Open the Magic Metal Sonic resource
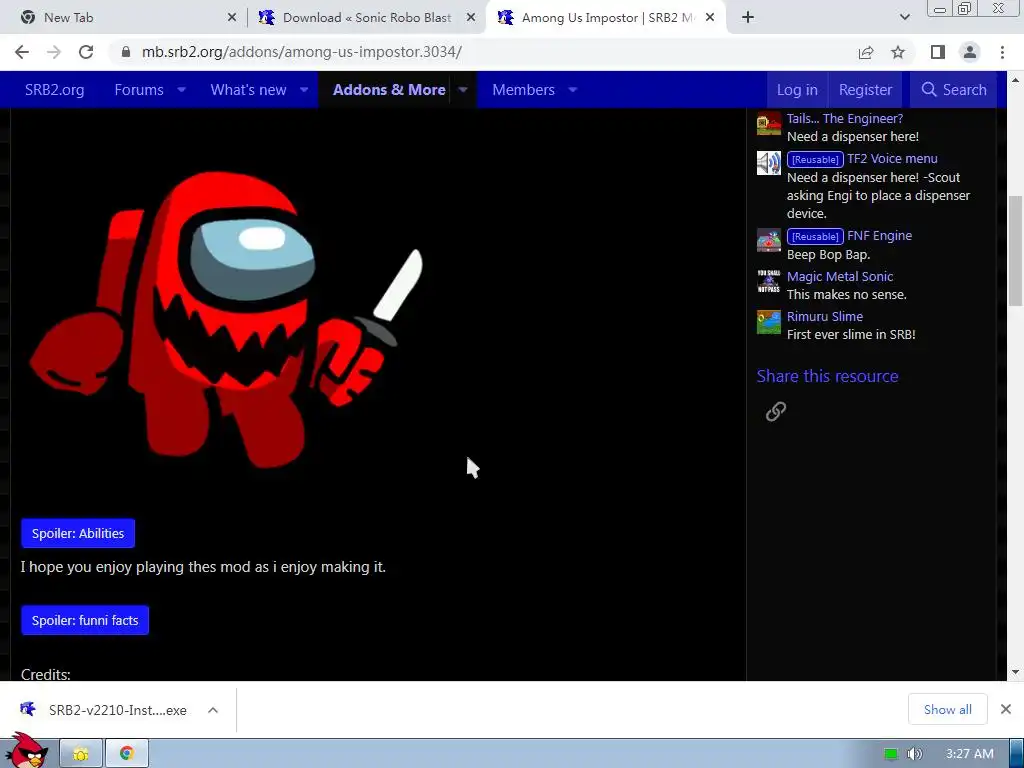This screenshot has height=768, width=1024. click(840, 276)
